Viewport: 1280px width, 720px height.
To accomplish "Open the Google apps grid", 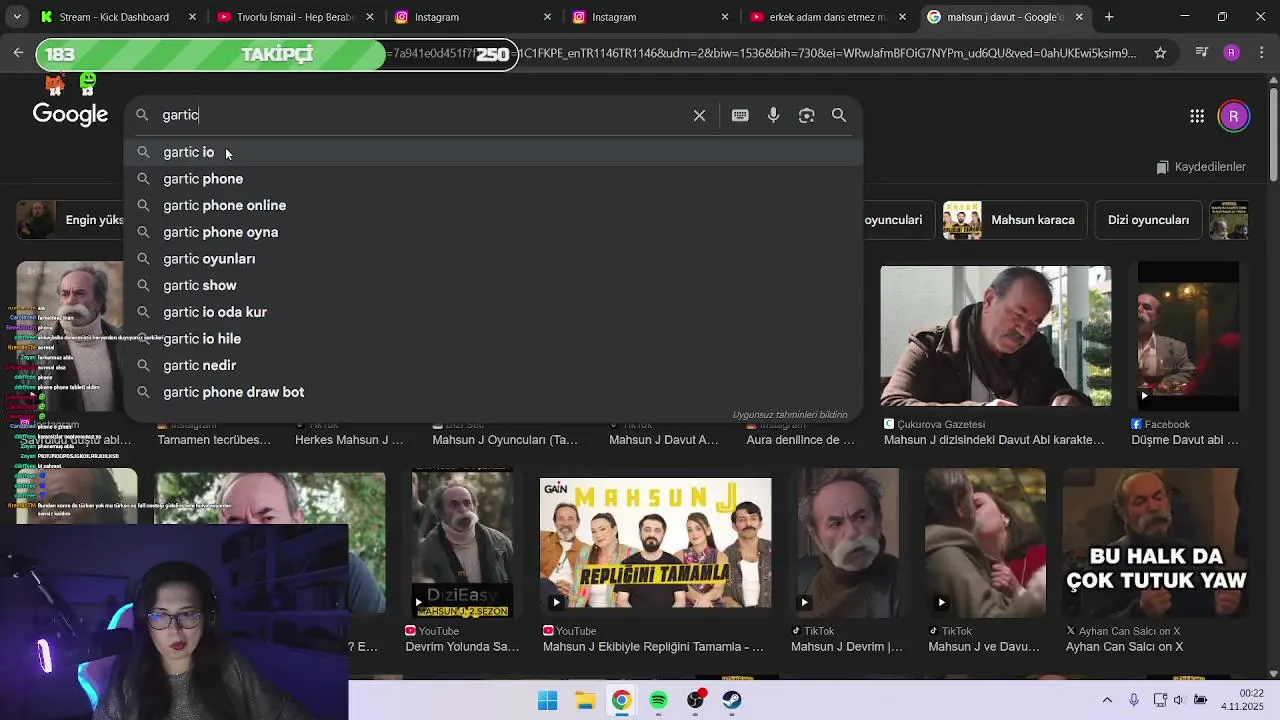I will click(1197, 116).
